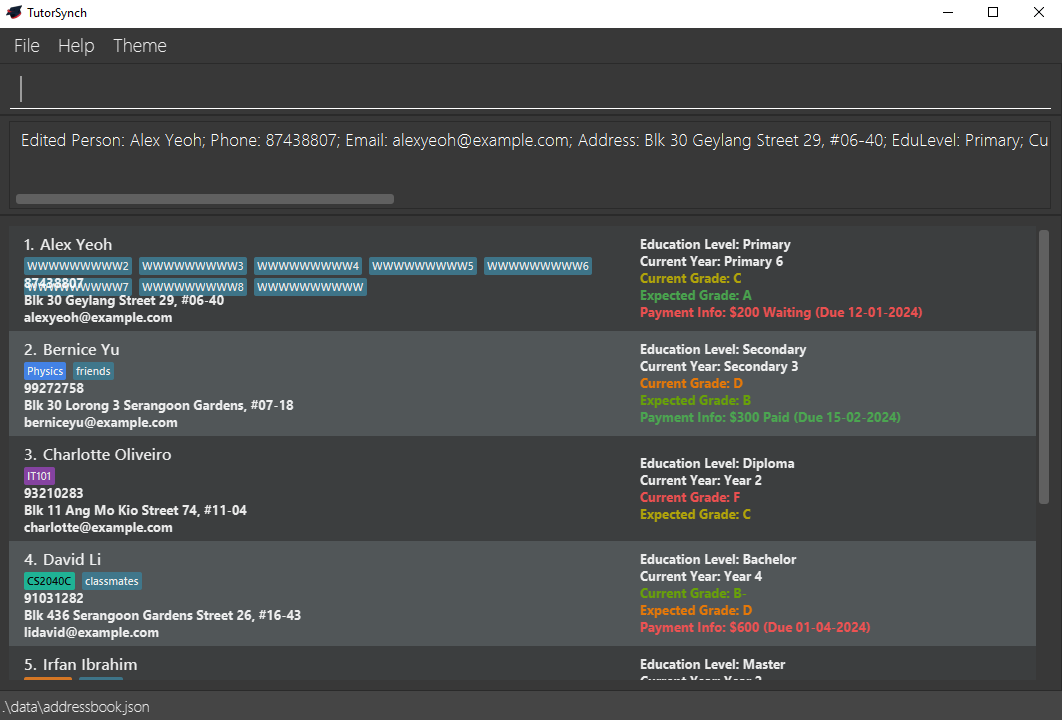Click address Blk 30 Lorong 3 Serangoon Gardens
Viewport: 1062px width, 720px height.
[x=158, y=406]
